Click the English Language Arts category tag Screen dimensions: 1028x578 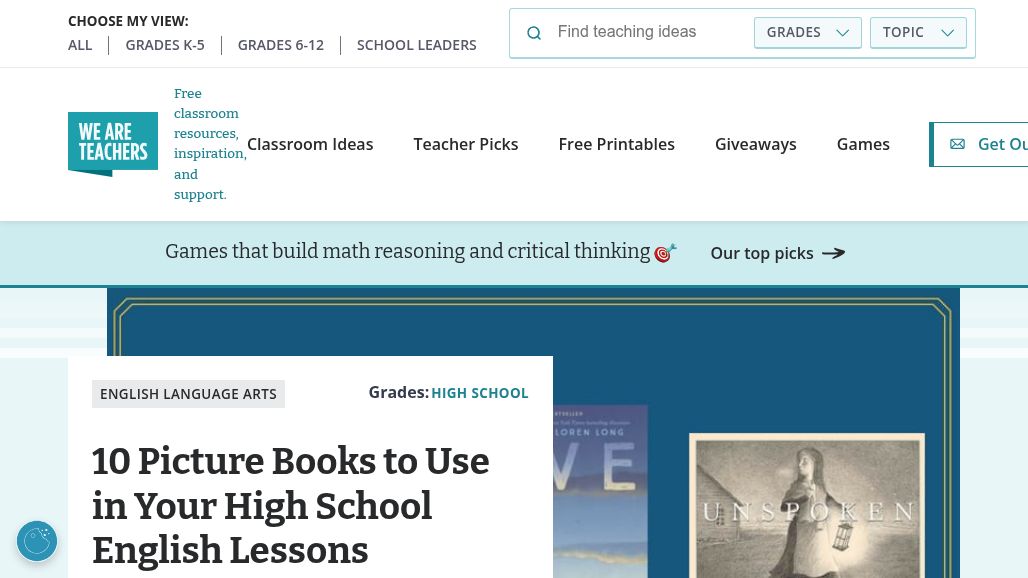188,394
